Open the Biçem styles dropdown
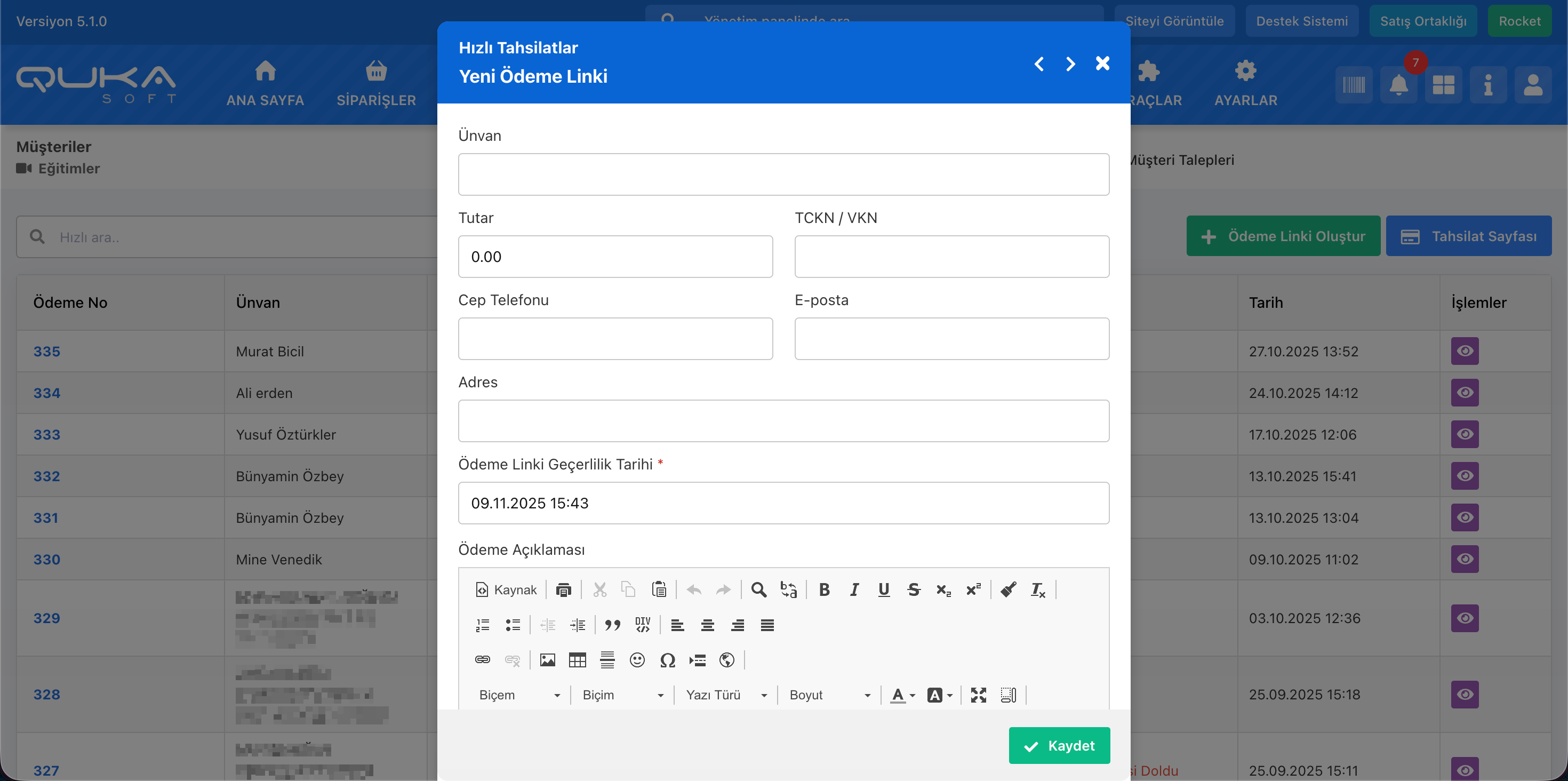 518,695
